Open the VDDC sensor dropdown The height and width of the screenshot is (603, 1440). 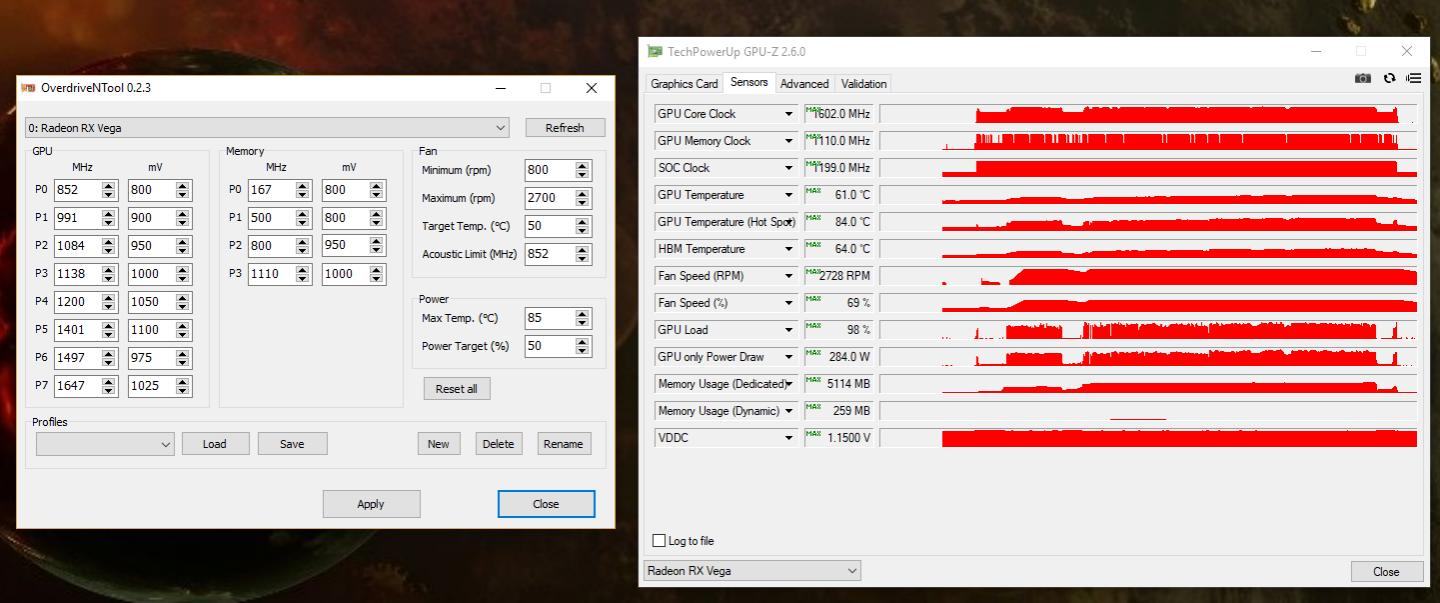pyautogui.click(x=788, y=438)
